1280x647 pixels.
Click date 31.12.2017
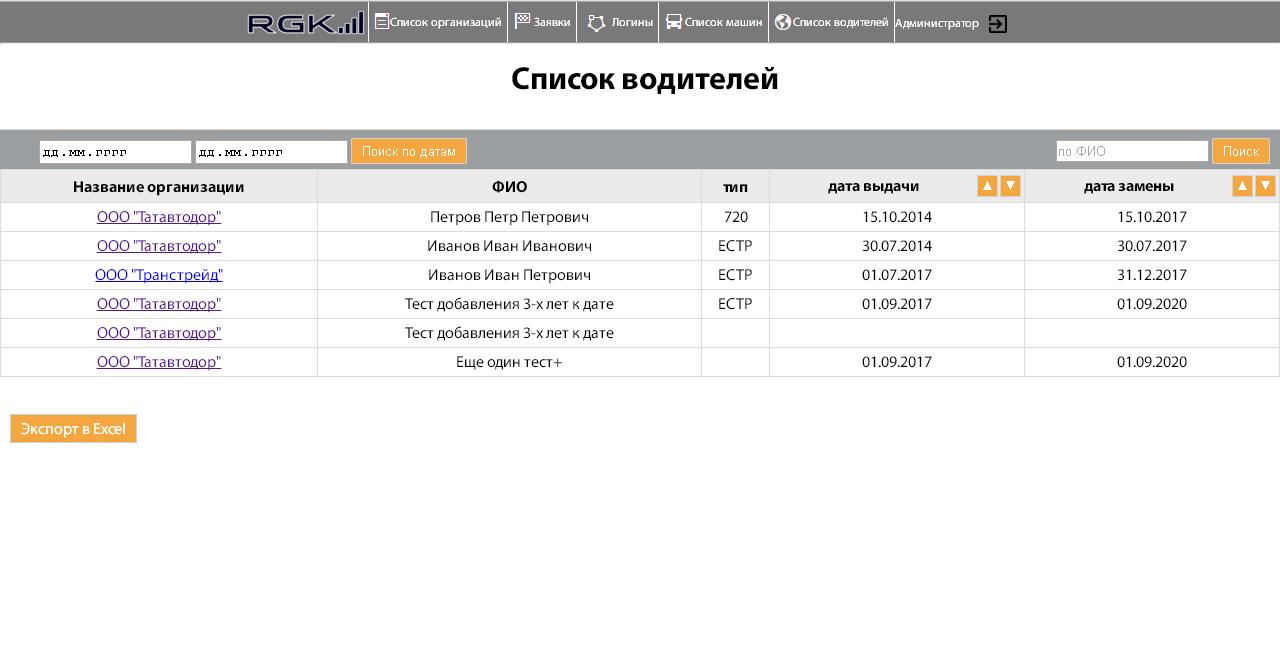coord(1152,275)
